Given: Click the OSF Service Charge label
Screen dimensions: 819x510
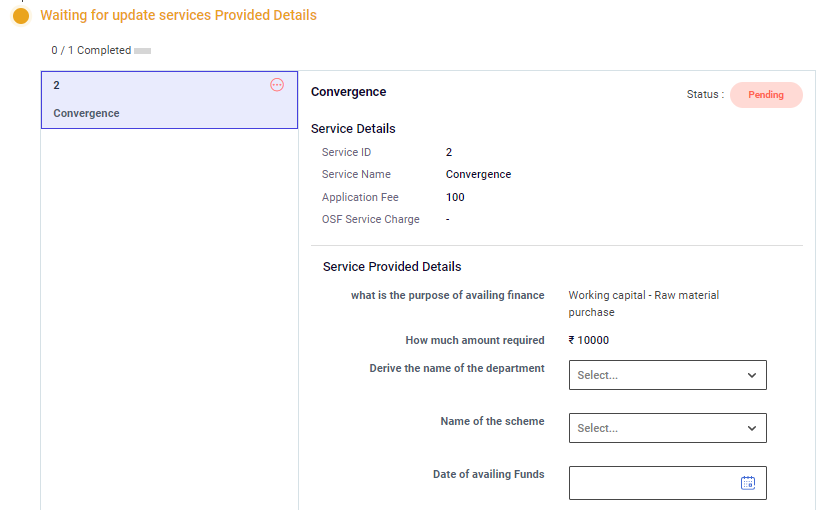Looking at the screenshot, I should [370, 219].
